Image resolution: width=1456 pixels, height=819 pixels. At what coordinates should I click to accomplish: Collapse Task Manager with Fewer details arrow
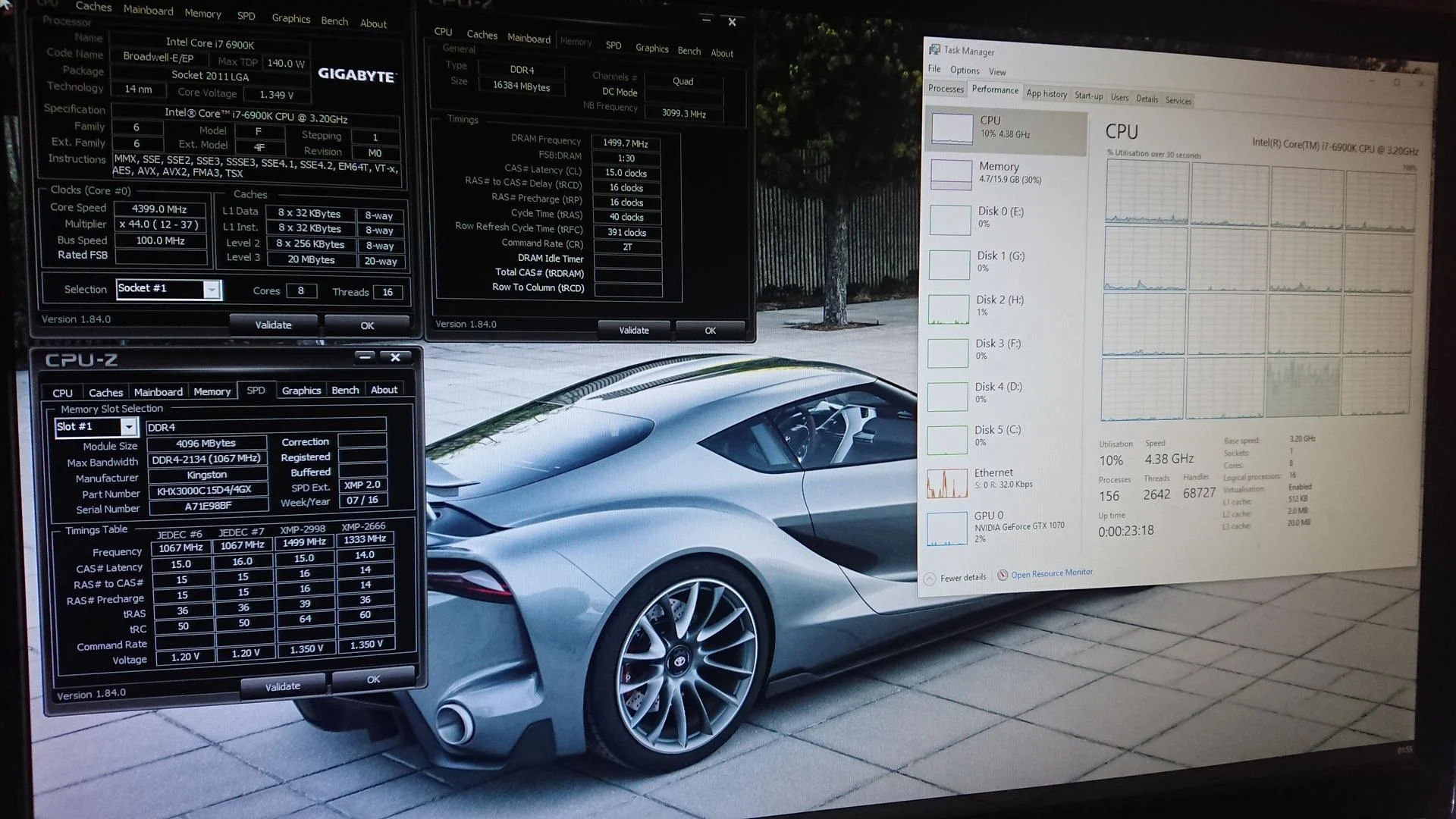pyautogui.click(x=930, y=579)
